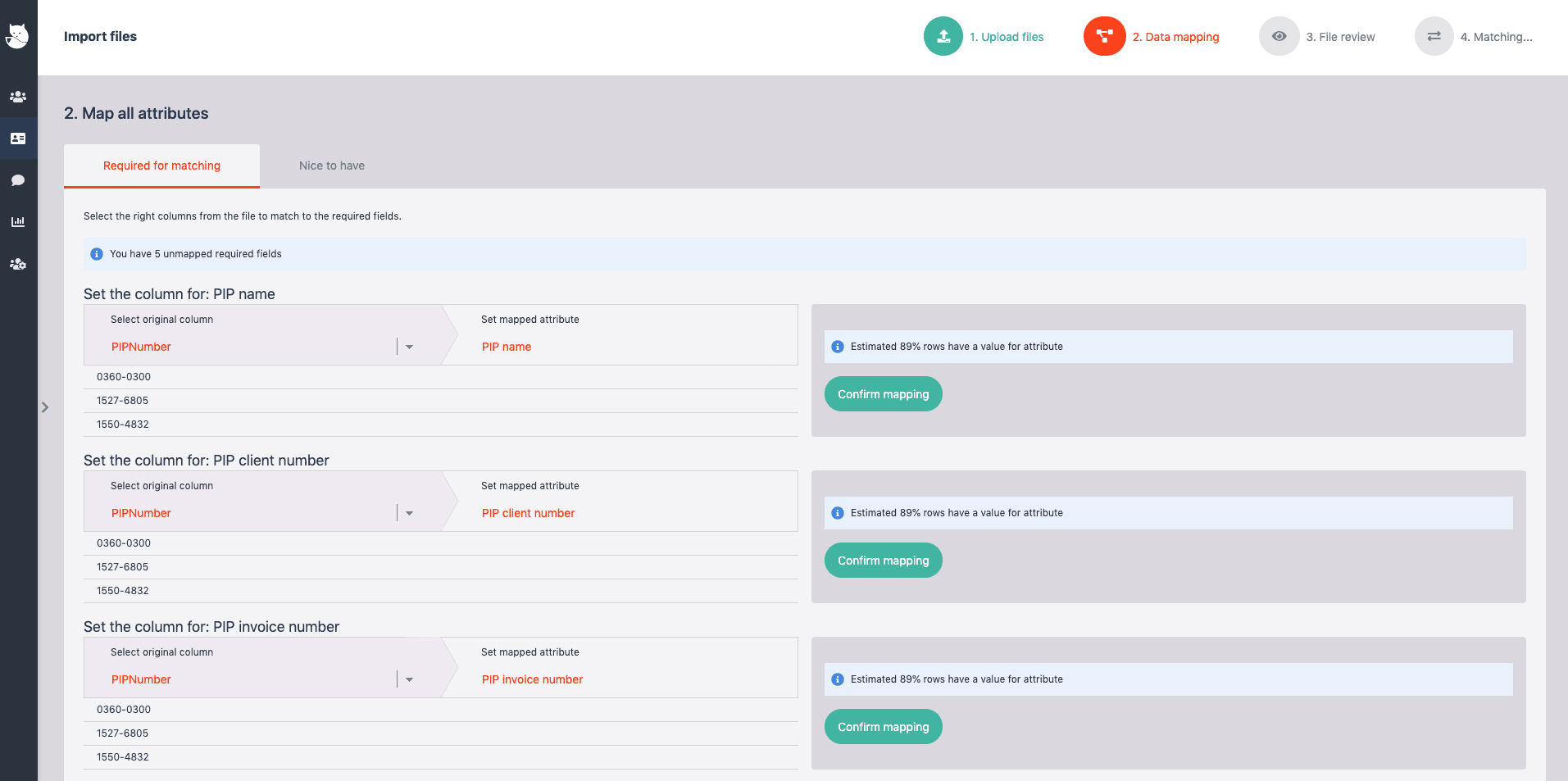The height and width of the screenshot is (781, 1568).
Task: Click the Upload files step icon
Action: click(943, 36)
